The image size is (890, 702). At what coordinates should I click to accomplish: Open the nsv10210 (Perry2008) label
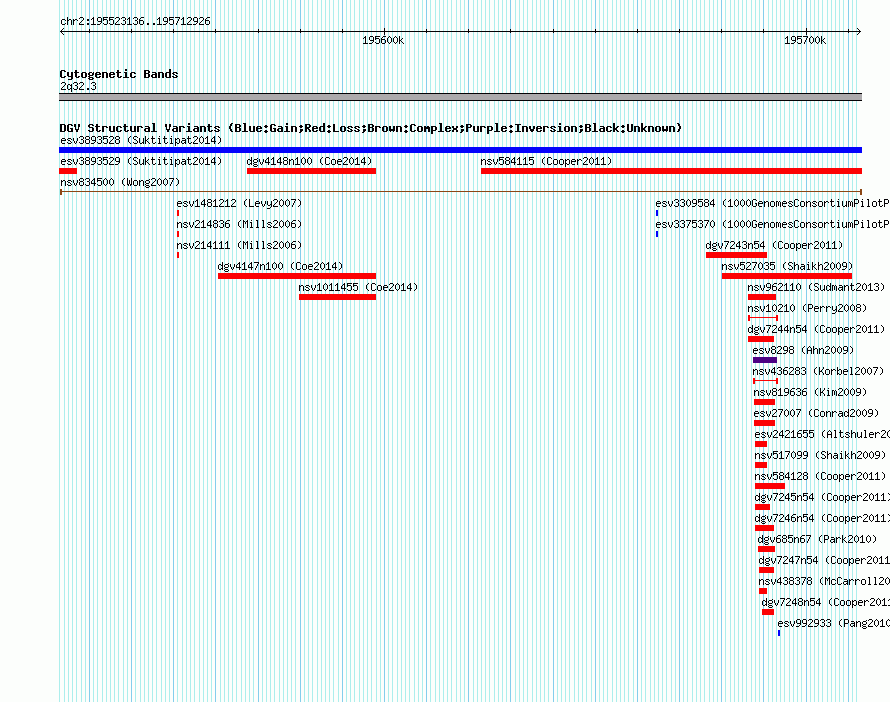point(807,308)
